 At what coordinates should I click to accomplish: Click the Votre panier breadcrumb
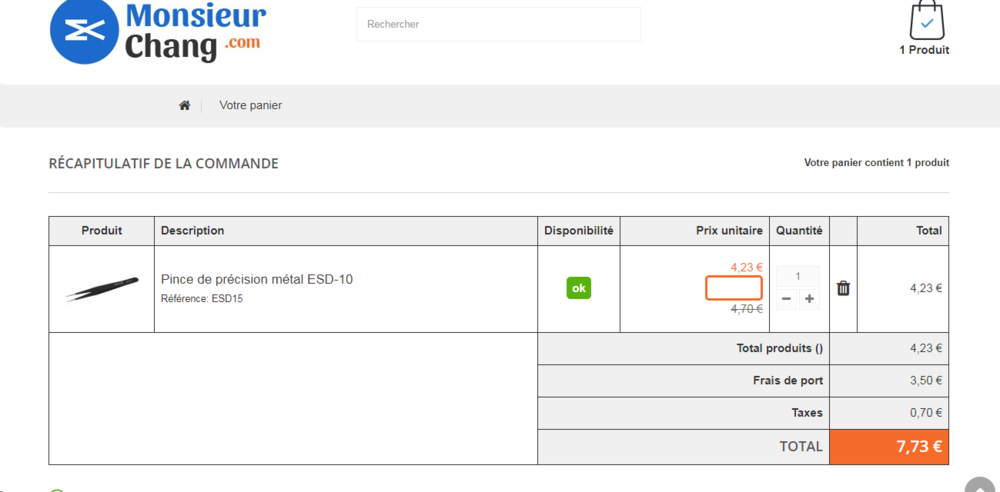pyautogui.click(x=250, y=105)
